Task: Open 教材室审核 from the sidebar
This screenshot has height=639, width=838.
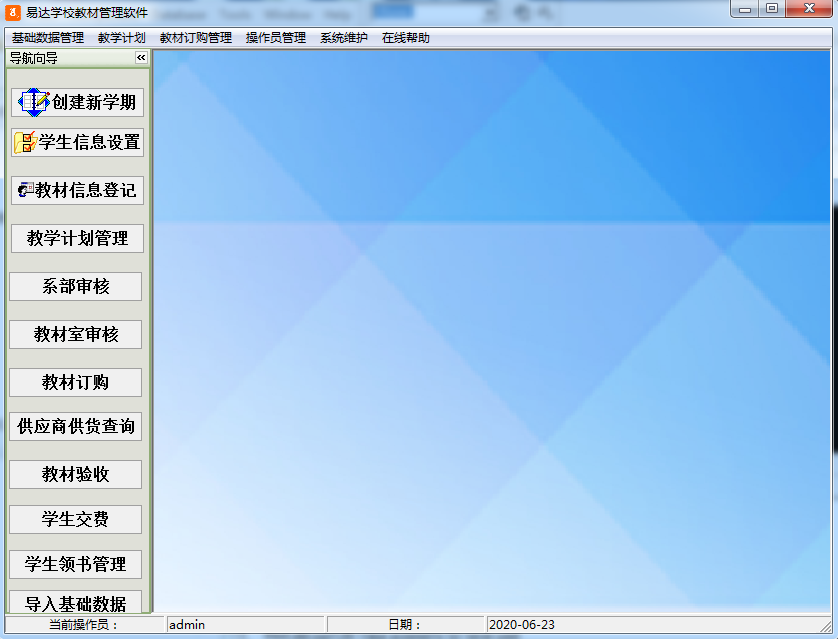Action: tap(75, 334)
